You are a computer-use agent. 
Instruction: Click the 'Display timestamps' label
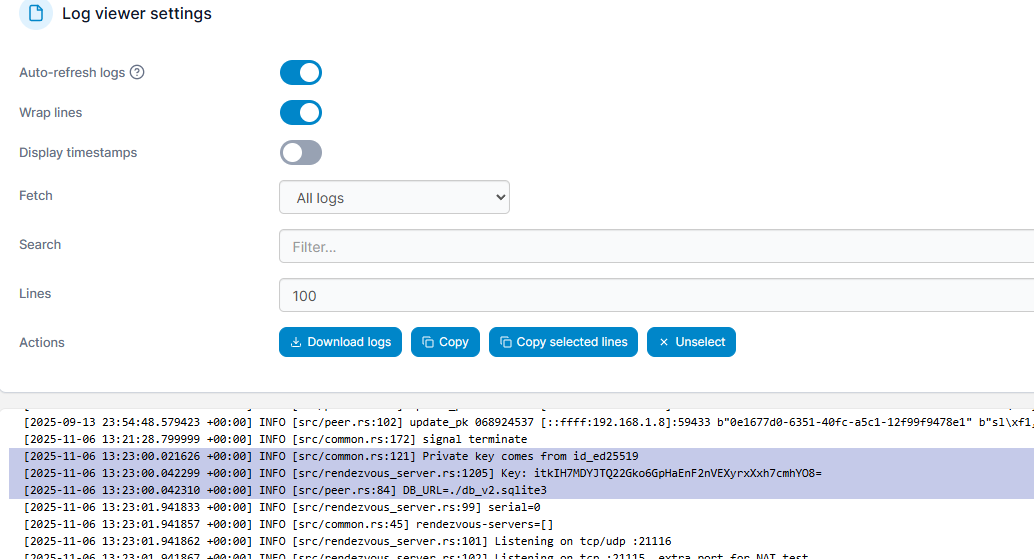click(78, 153)
